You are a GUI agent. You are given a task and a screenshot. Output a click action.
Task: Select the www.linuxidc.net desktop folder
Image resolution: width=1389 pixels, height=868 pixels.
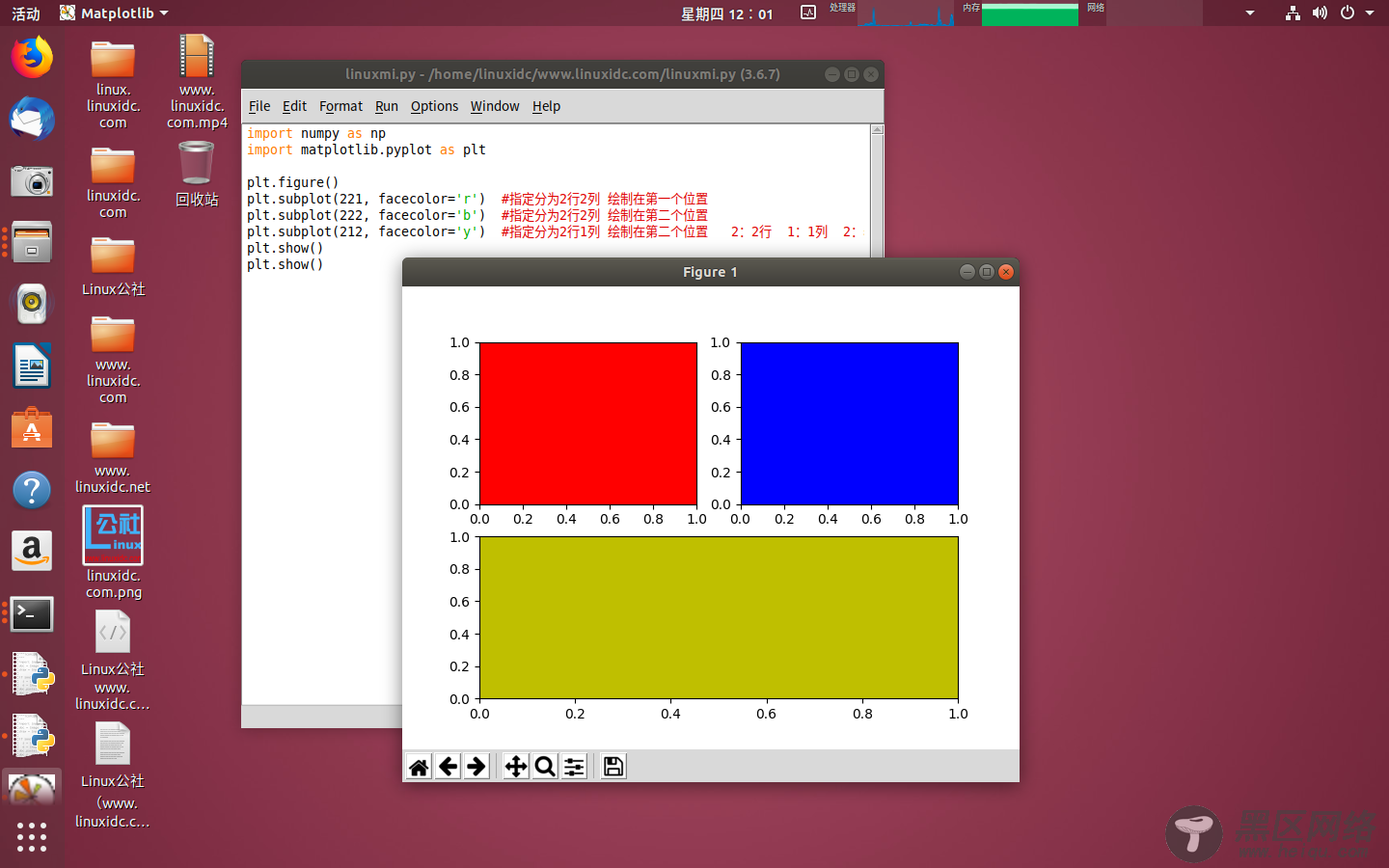coord(113,458)
